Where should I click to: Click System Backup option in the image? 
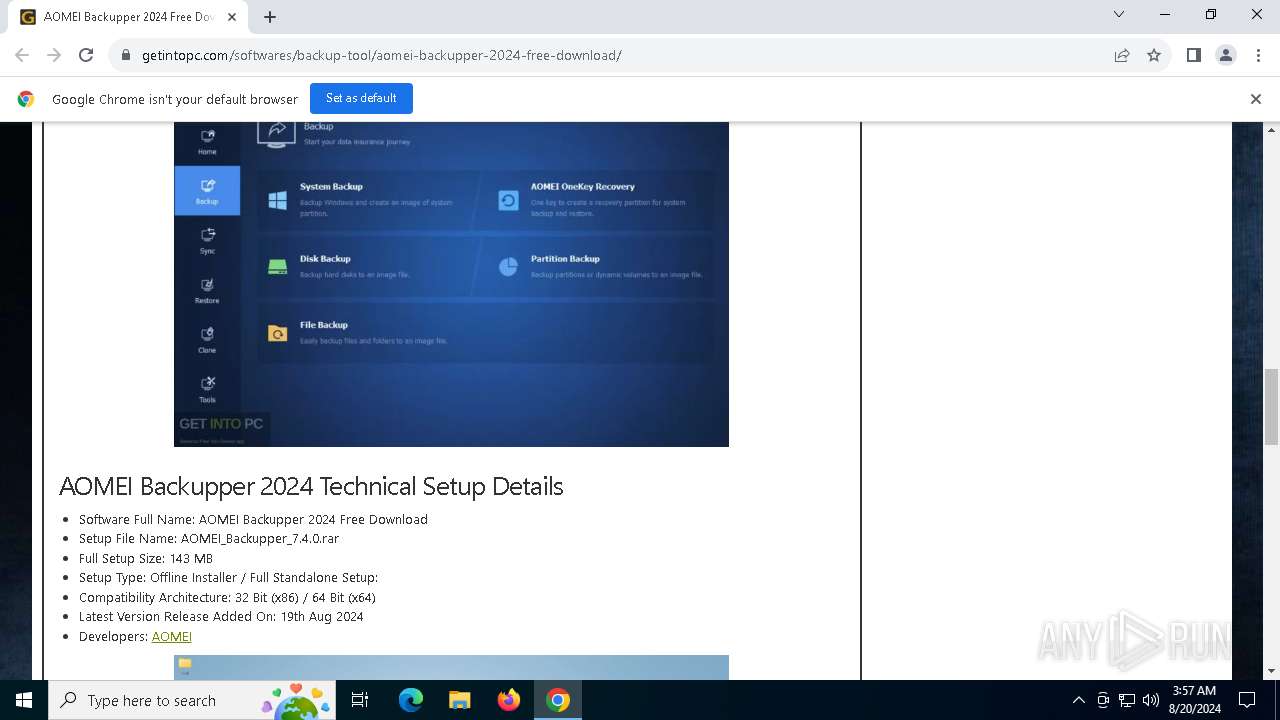point(366,199)
